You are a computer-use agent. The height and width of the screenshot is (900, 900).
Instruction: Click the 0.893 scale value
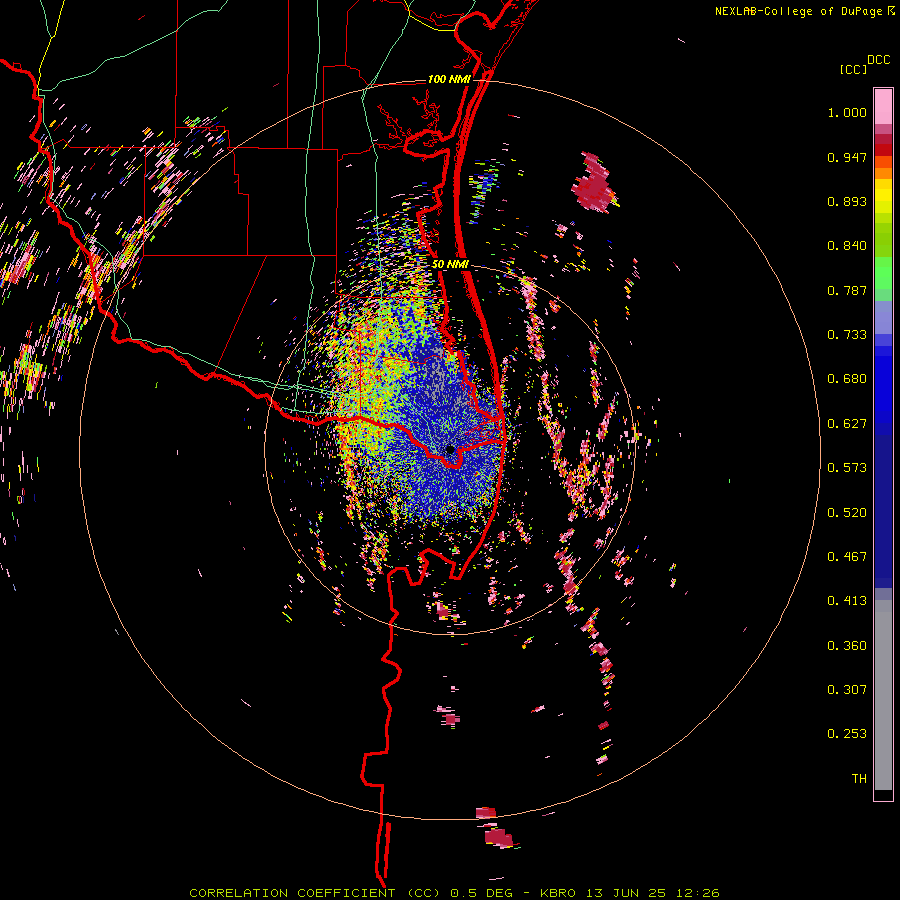coord(847,201)
